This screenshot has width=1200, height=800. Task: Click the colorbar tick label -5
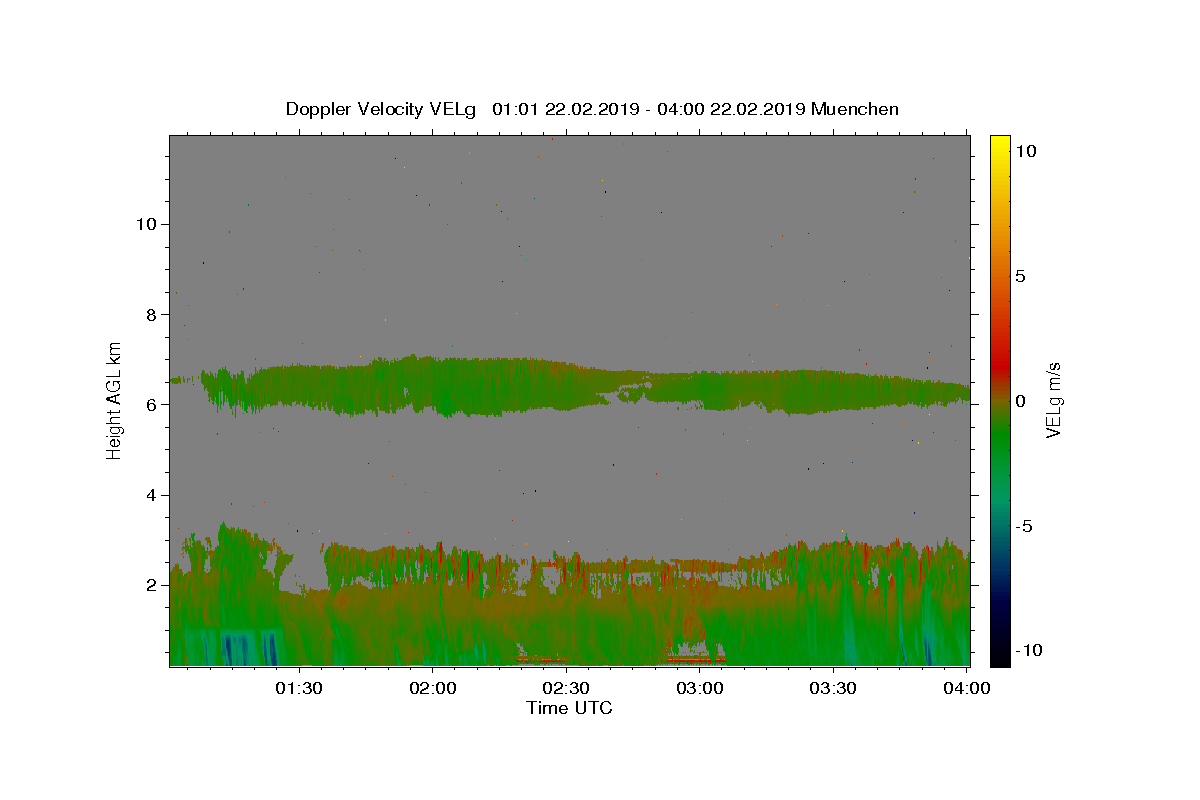point(1024,526)
